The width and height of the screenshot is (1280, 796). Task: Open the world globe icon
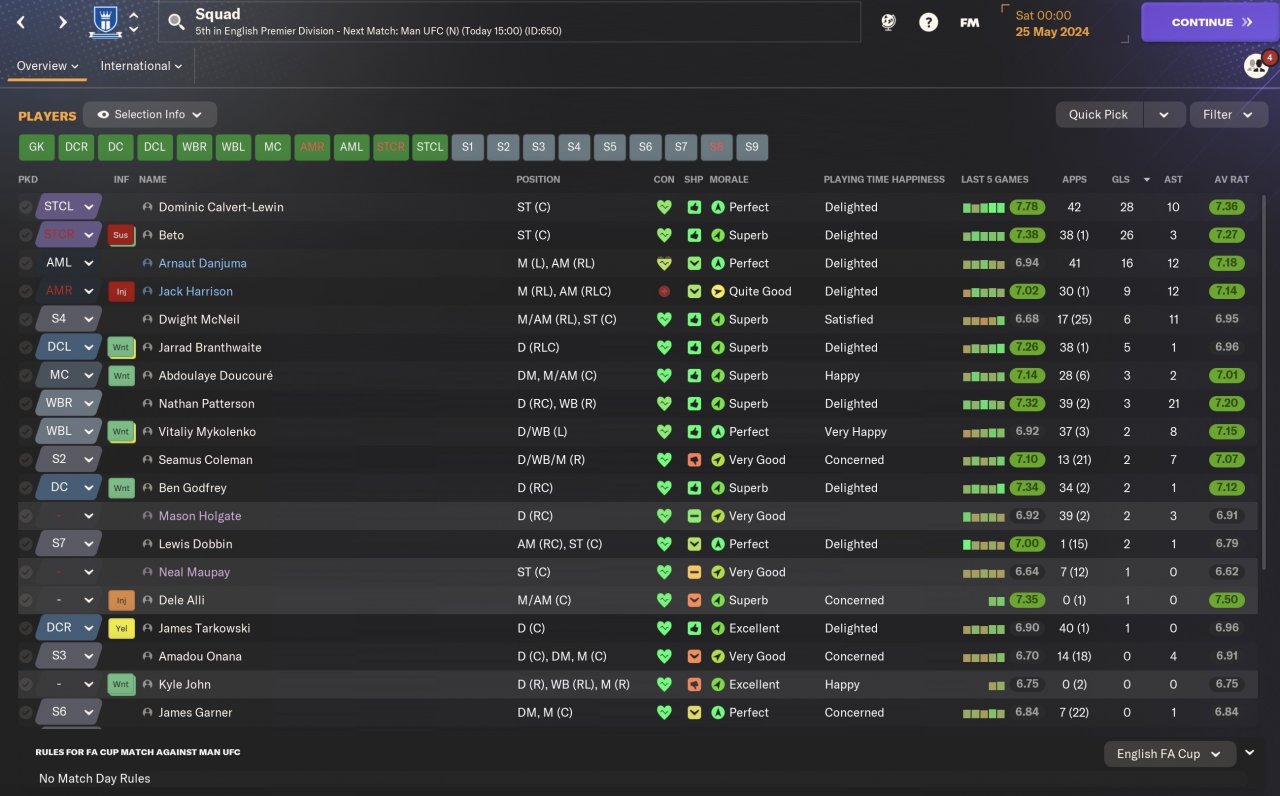(889, 22)
